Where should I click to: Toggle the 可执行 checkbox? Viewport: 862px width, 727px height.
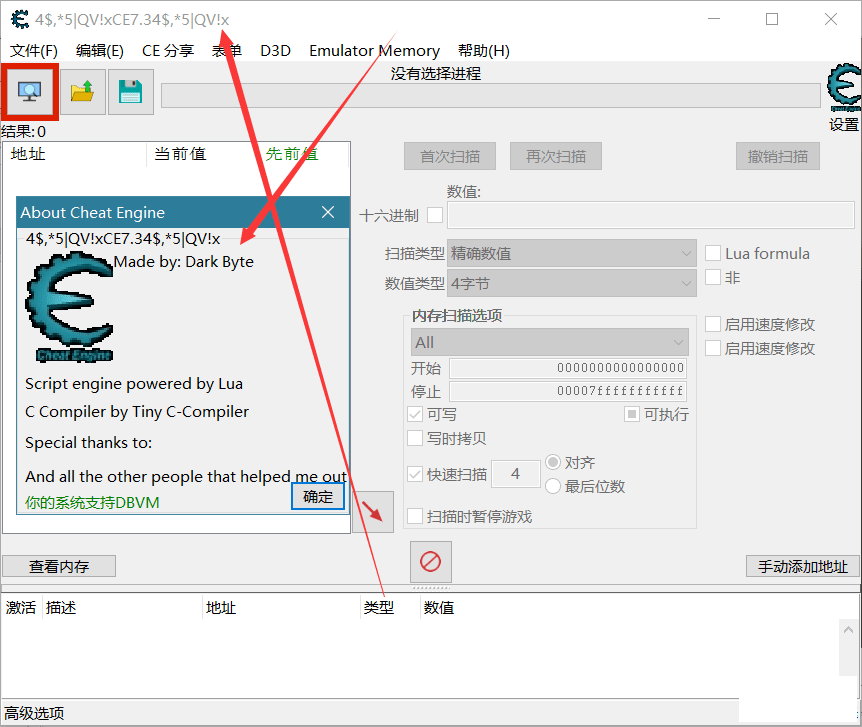pos(632,414)
